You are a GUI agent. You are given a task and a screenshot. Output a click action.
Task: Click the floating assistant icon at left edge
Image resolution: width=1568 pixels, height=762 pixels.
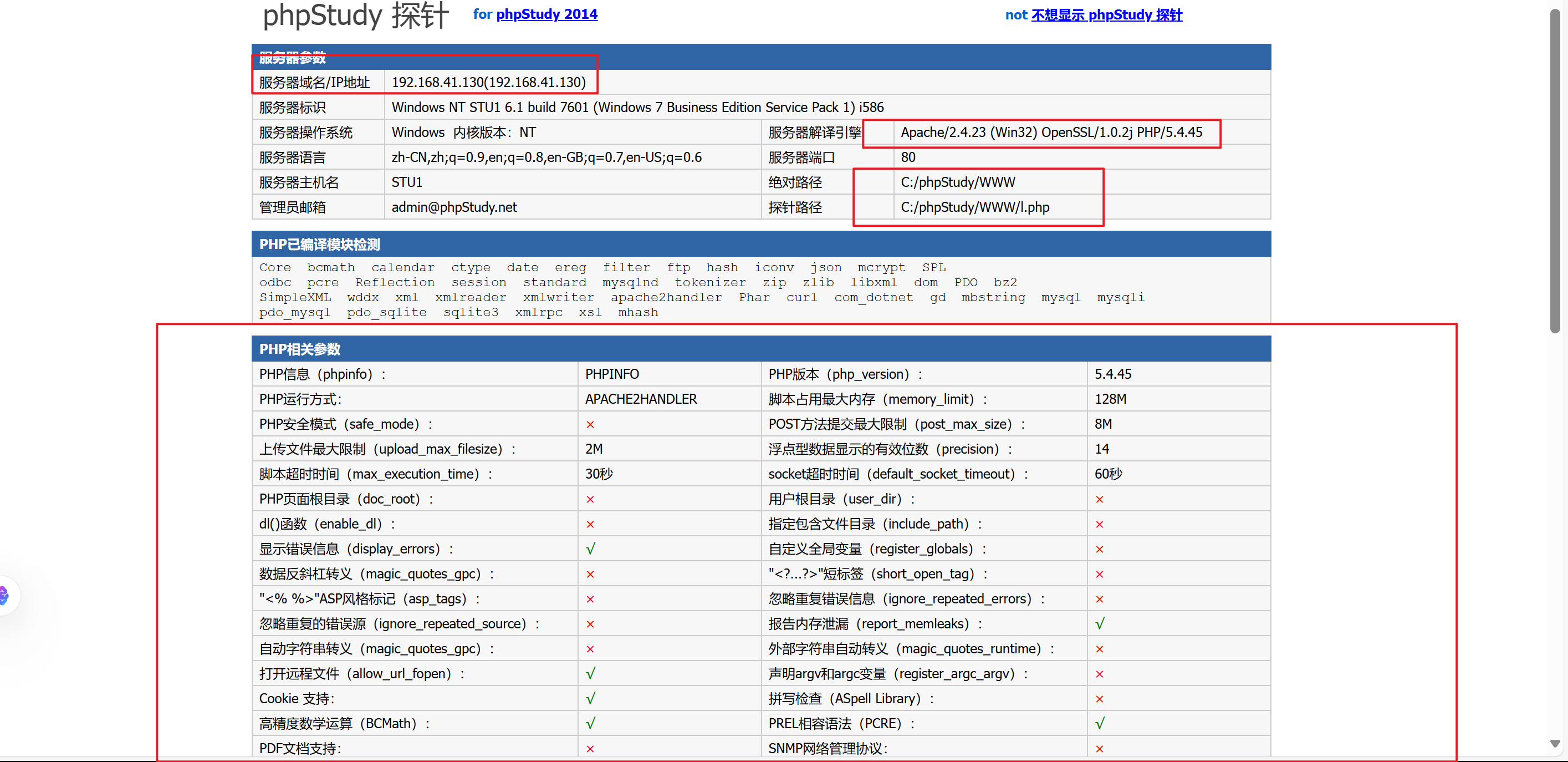5,595
